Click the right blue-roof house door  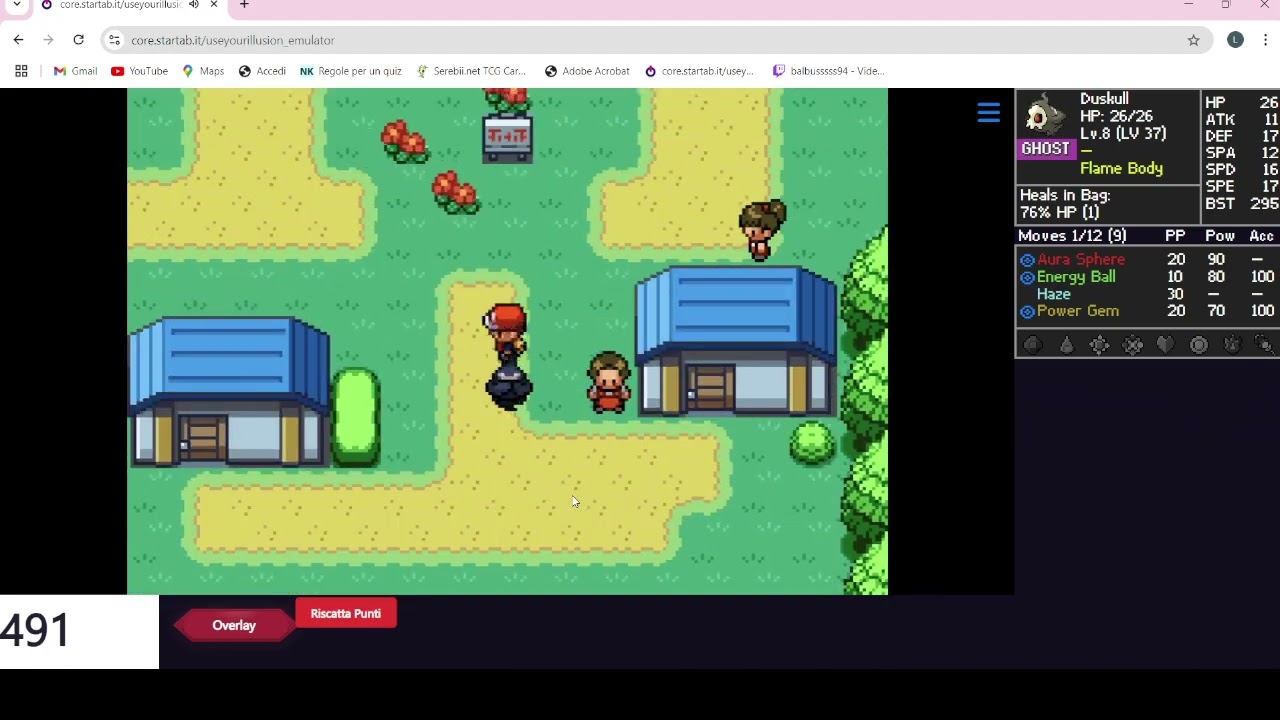[709, 388]
